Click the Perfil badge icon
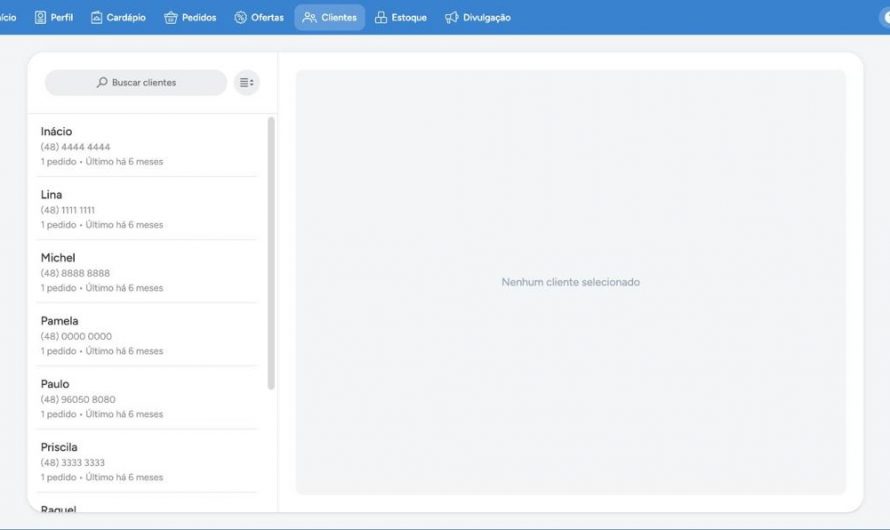 40,18
